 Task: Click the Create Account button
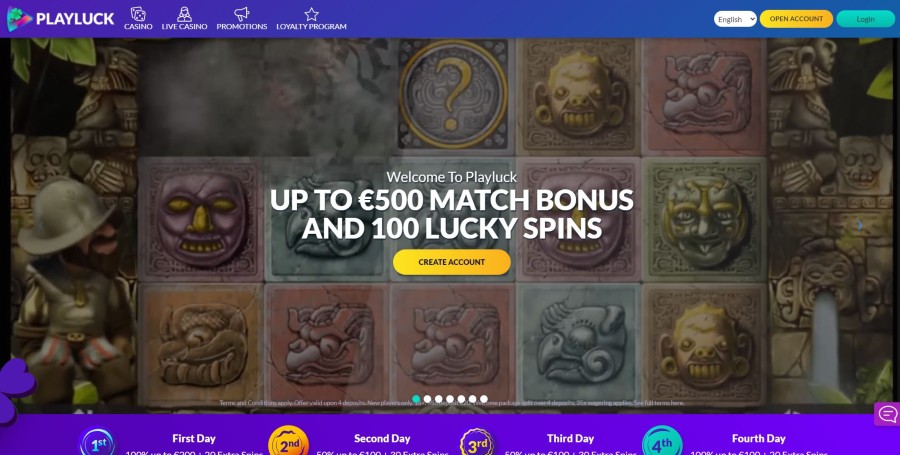[452, 262]
